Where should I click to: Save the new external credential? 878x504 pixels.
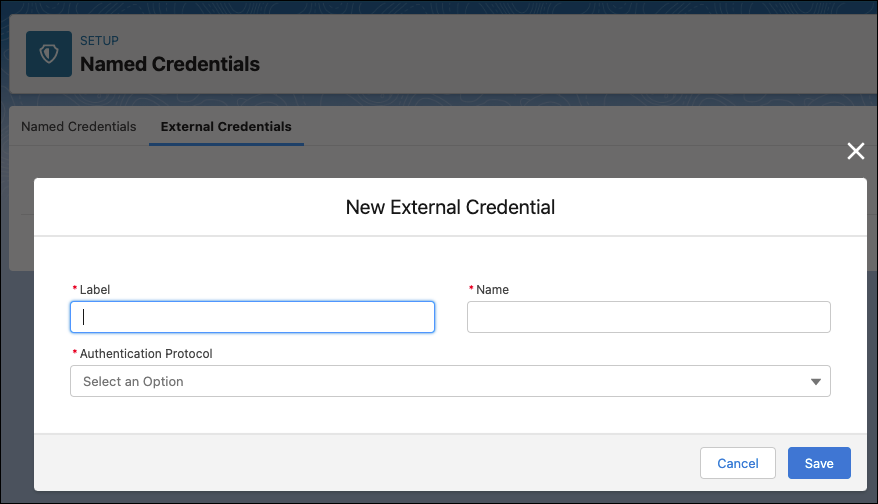(819, 463)
